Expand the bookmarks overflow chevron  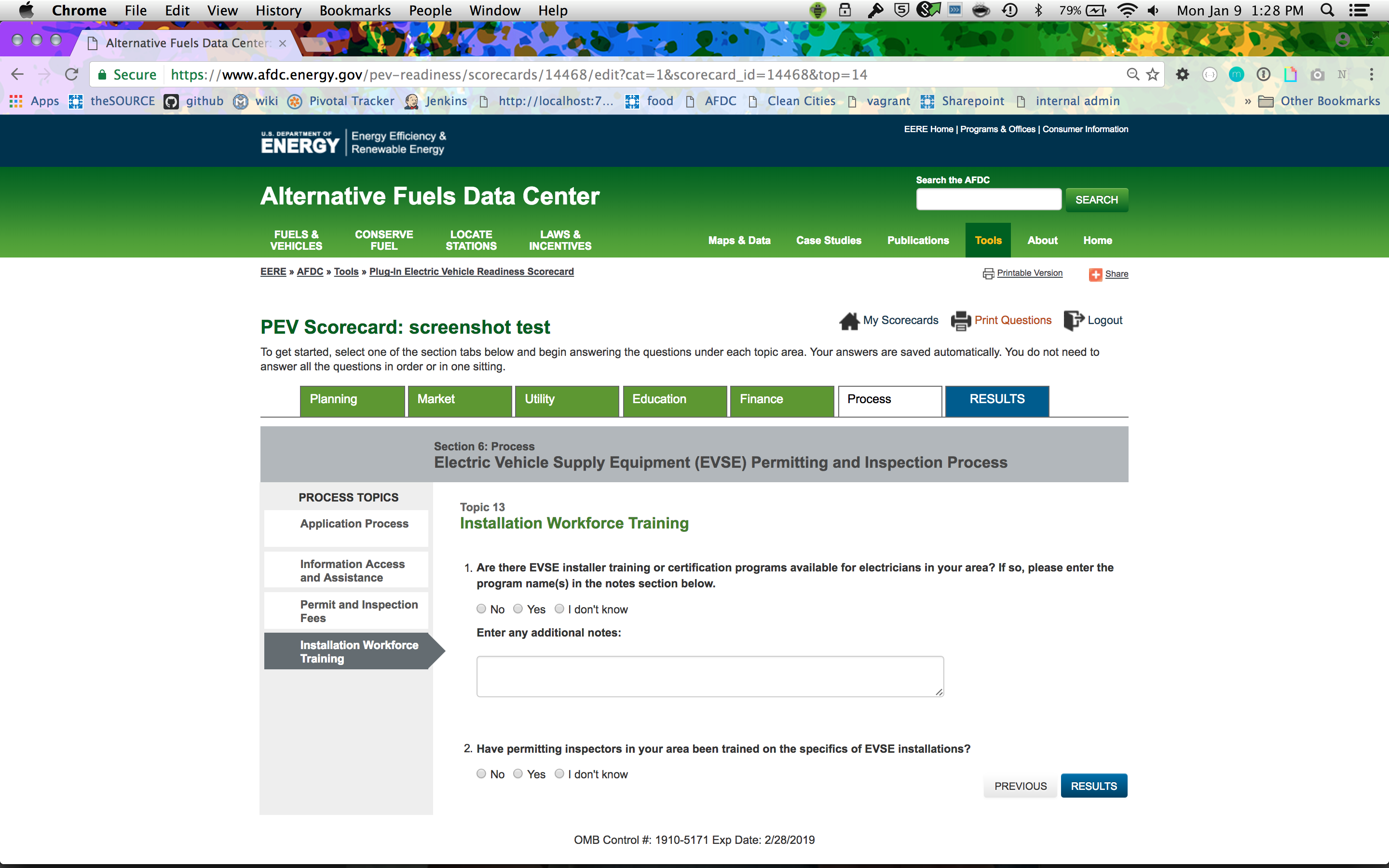1247,102
